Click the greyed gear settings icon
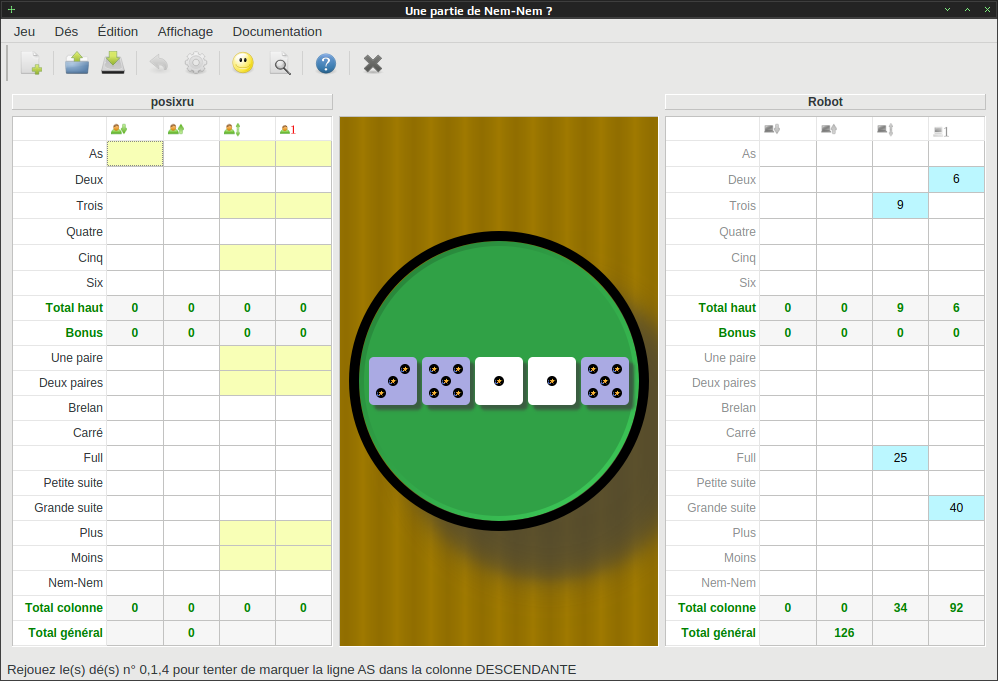 point(196,64)
